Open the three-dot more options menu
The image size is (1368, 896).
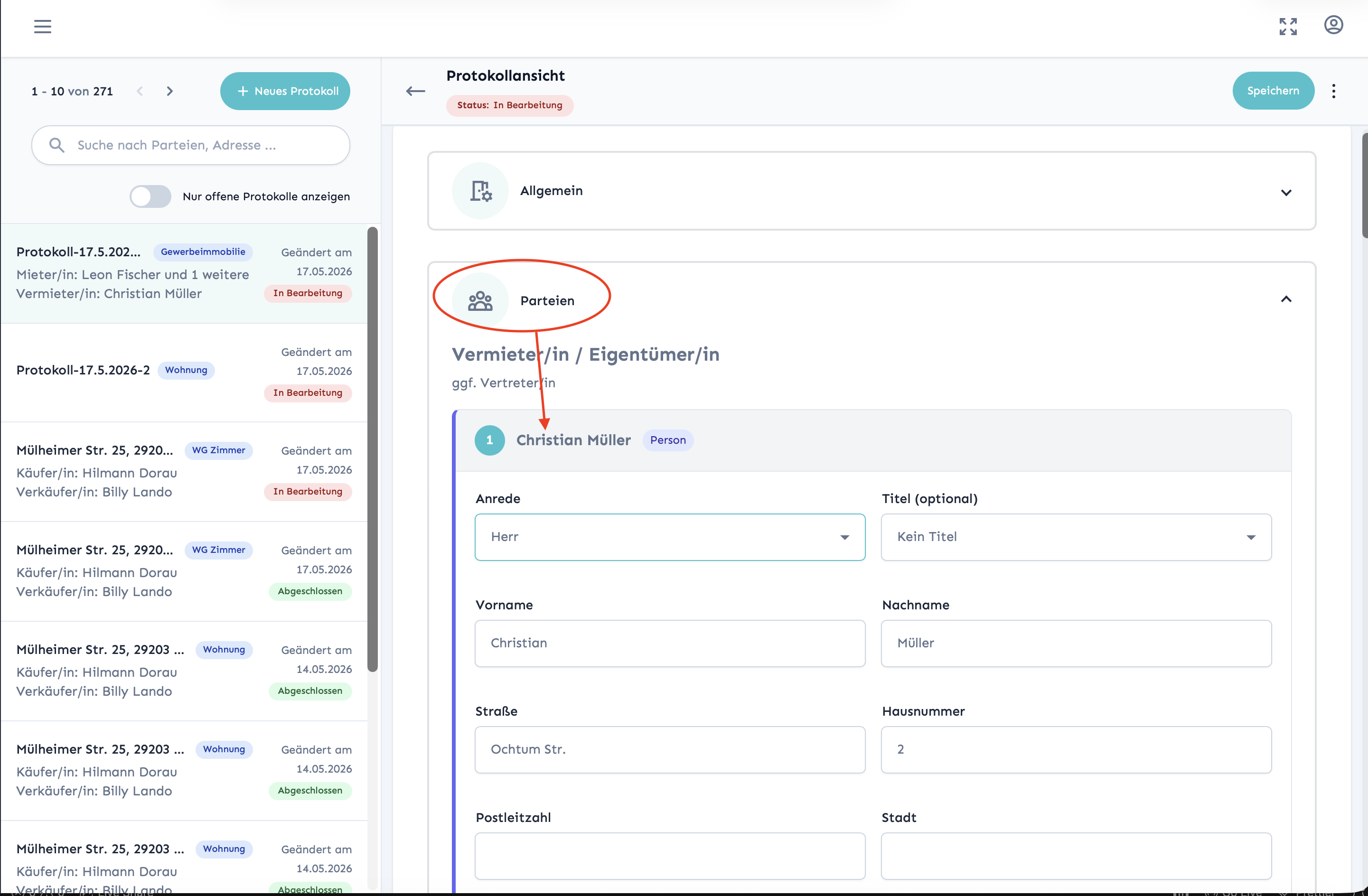point(1333,91)
